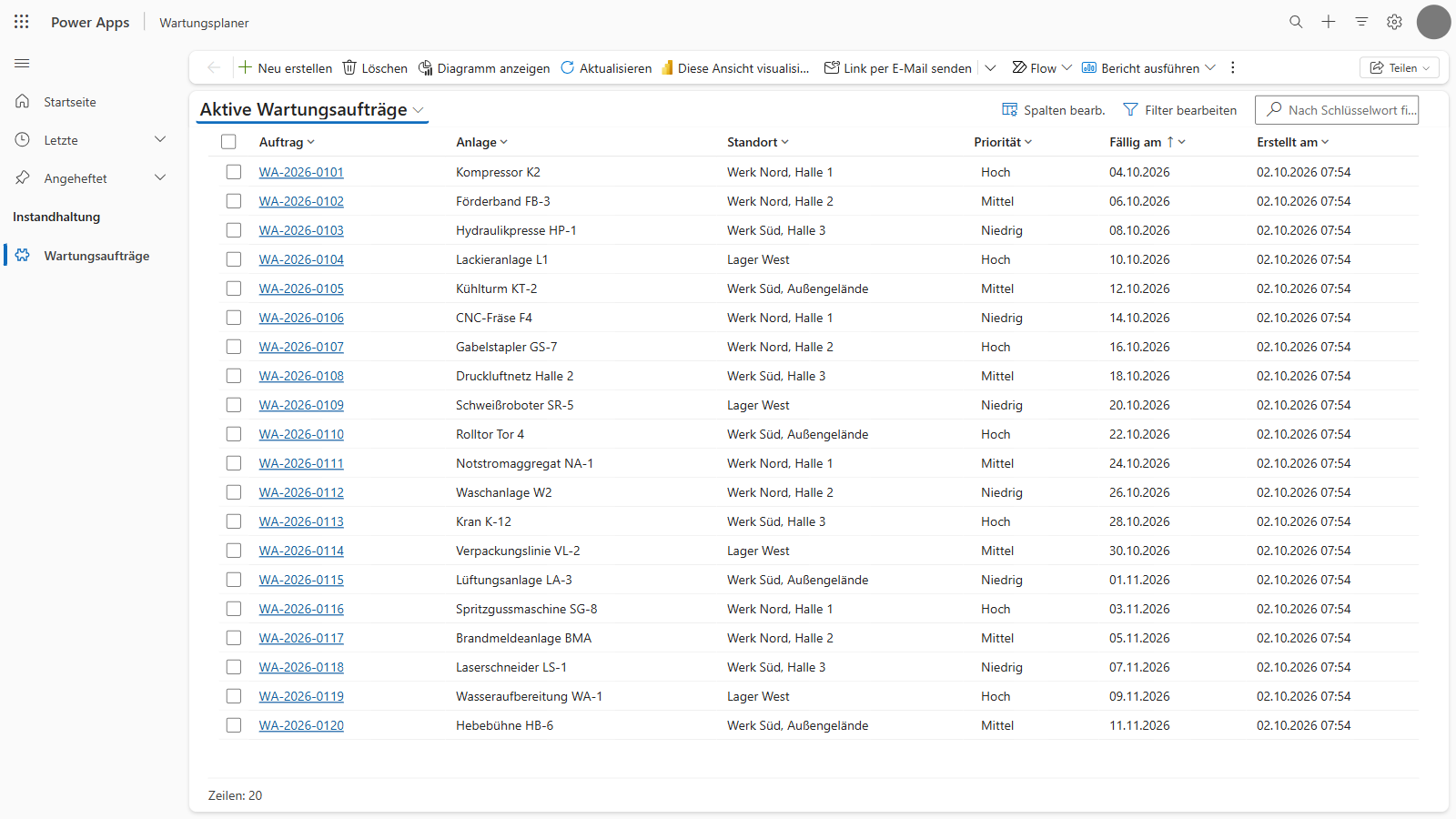
Task: Open Filter bearbeiten funnel
Action: coord(1180,110)
